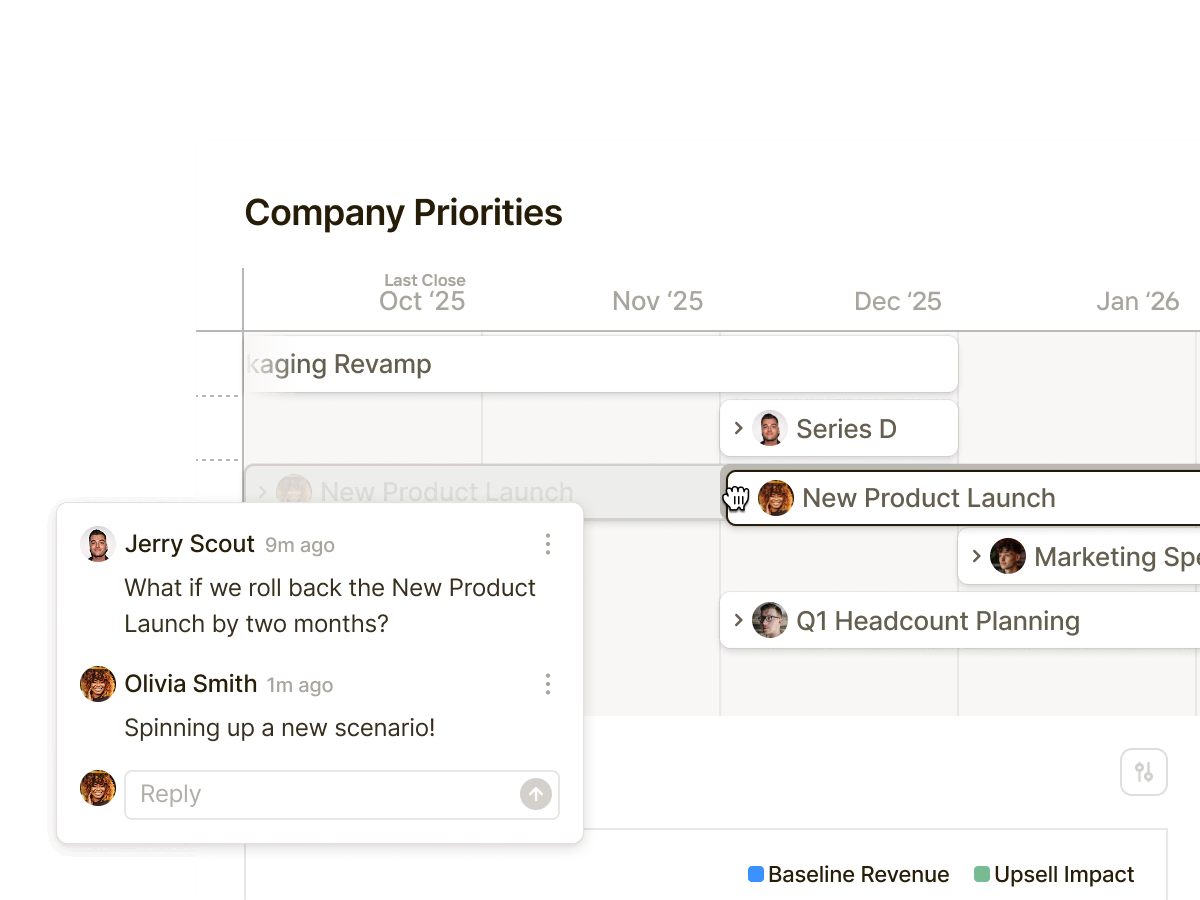Screen dimensions: 1200x900
Task: Click the avatar on the Series D bar
Action: (769, 427)
